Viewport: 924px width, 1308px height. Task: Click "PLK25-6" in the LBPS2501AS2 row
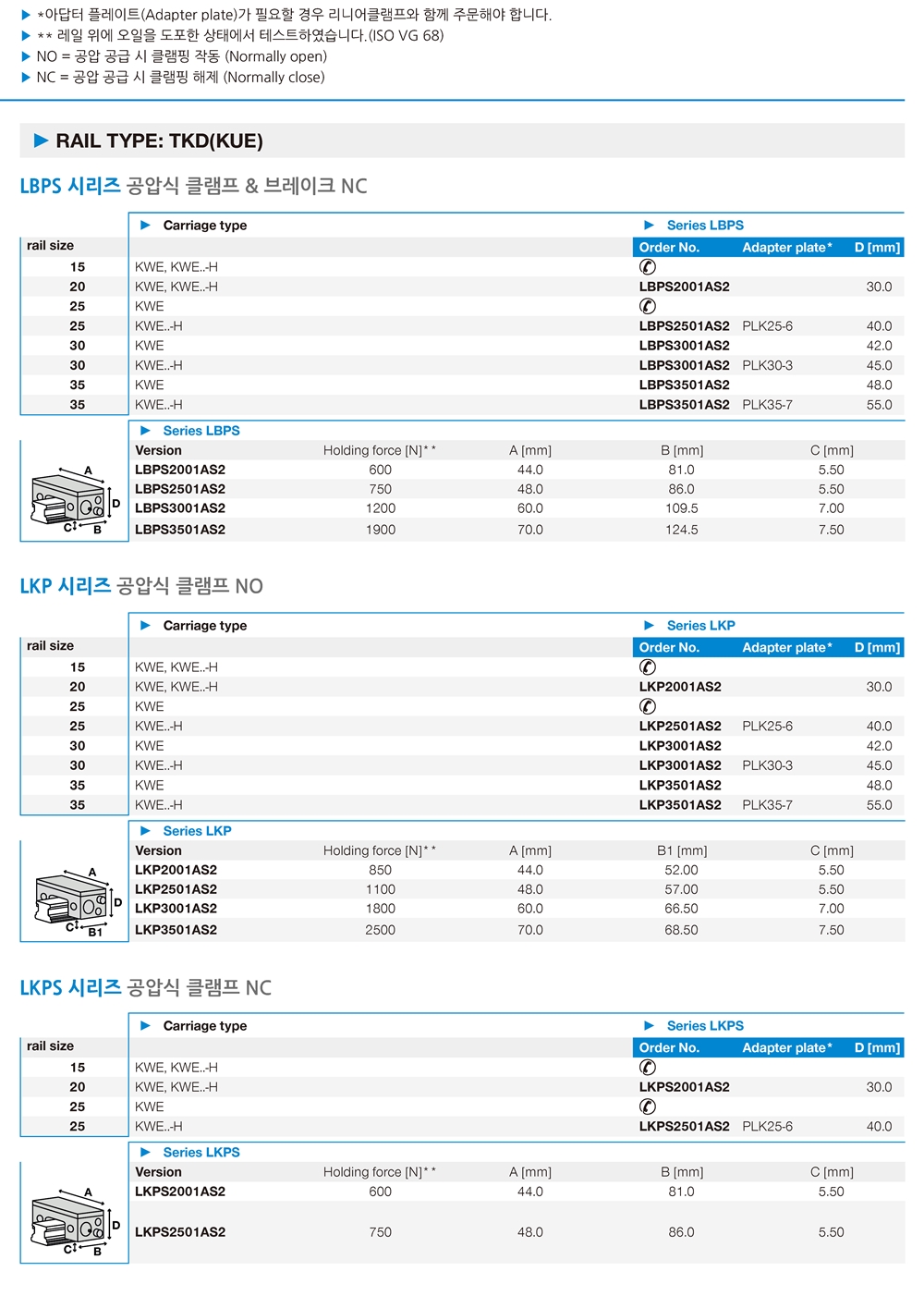coord(767,326)
